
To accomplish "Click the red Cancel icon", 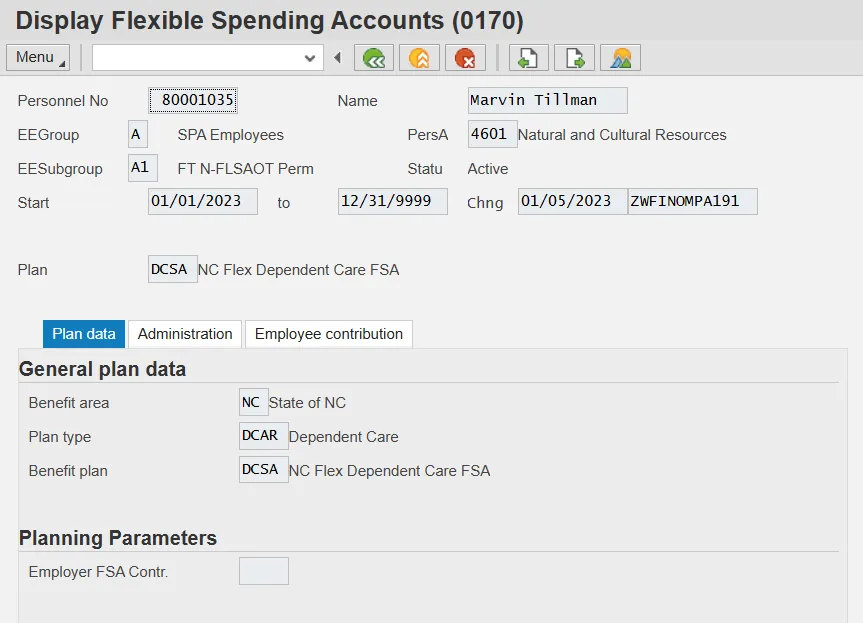I will click(465, 58).
